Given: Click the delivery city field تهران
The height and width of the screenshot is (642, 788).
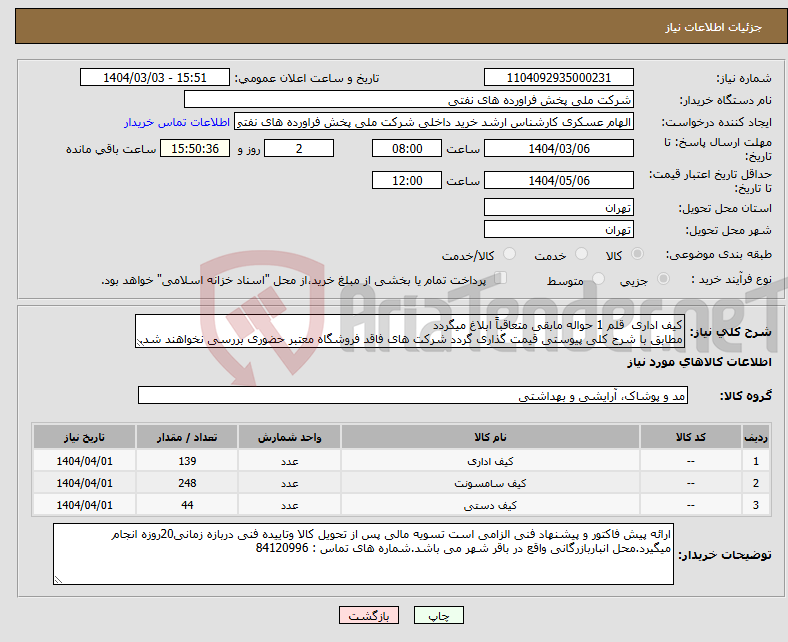Looking at the screenshot, I should [x=558, y=229].
